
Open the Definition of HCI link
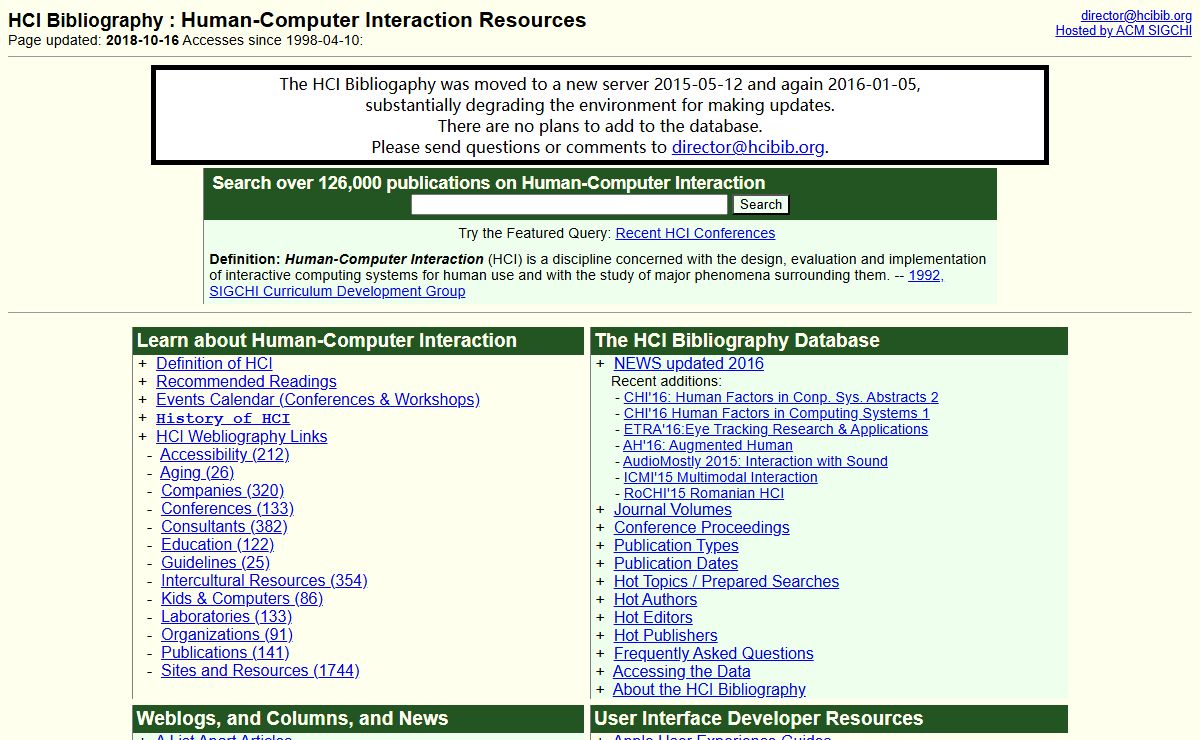[214, 364]
